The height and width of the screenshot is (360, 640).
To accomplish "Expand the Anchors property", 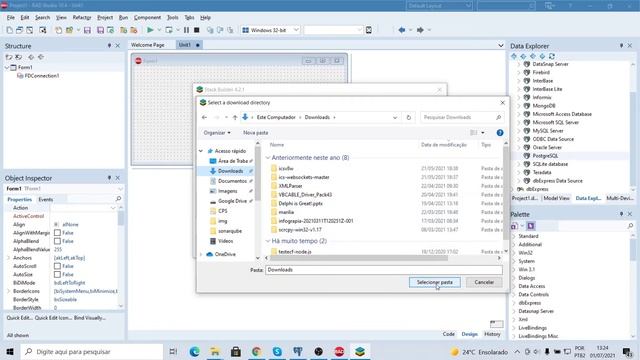I will [x=8, y=258].
